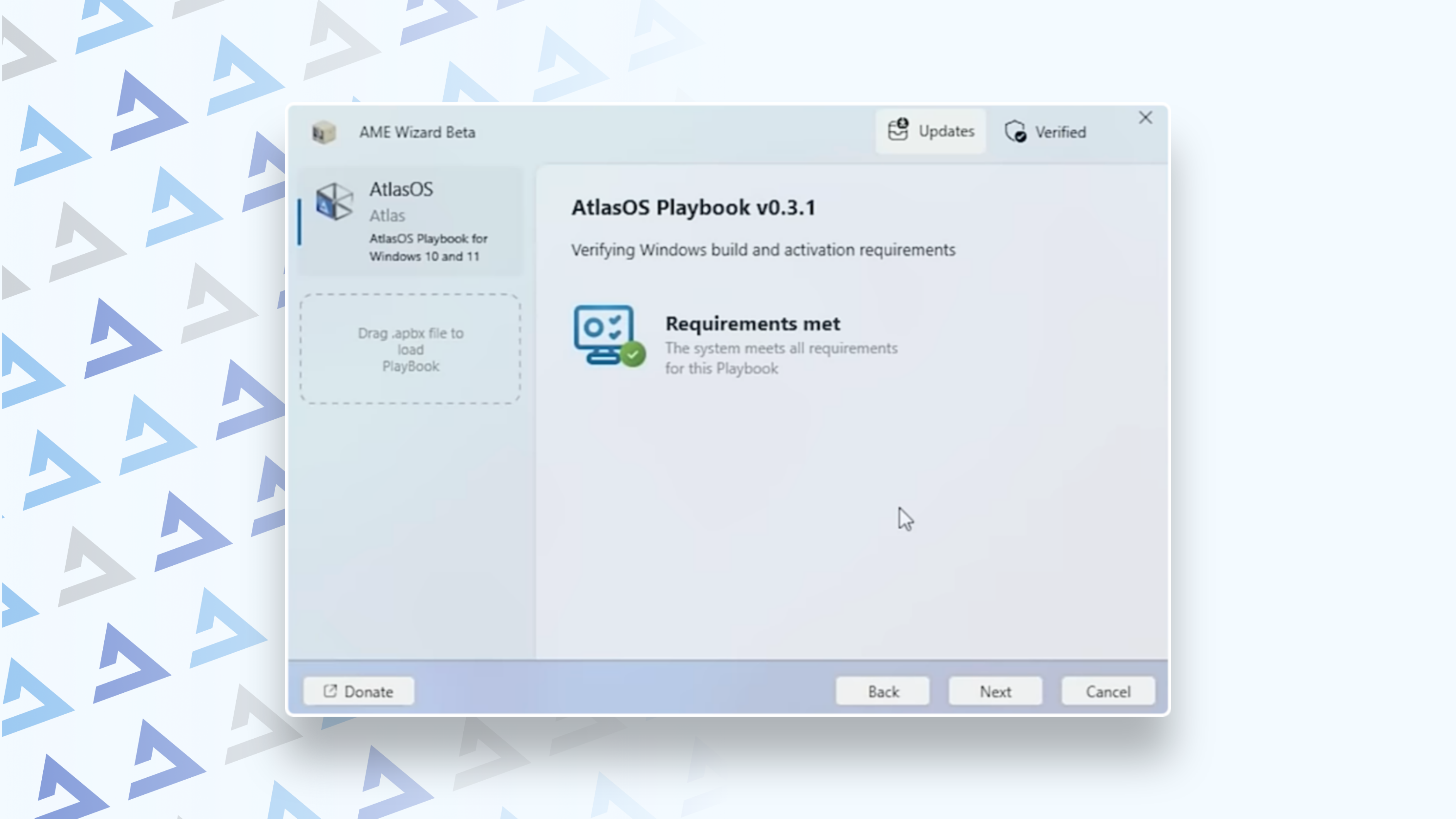Open the Updates panel
Image resolution: width=1456 pixels, height=819 pixels.
tap(931, 131)
